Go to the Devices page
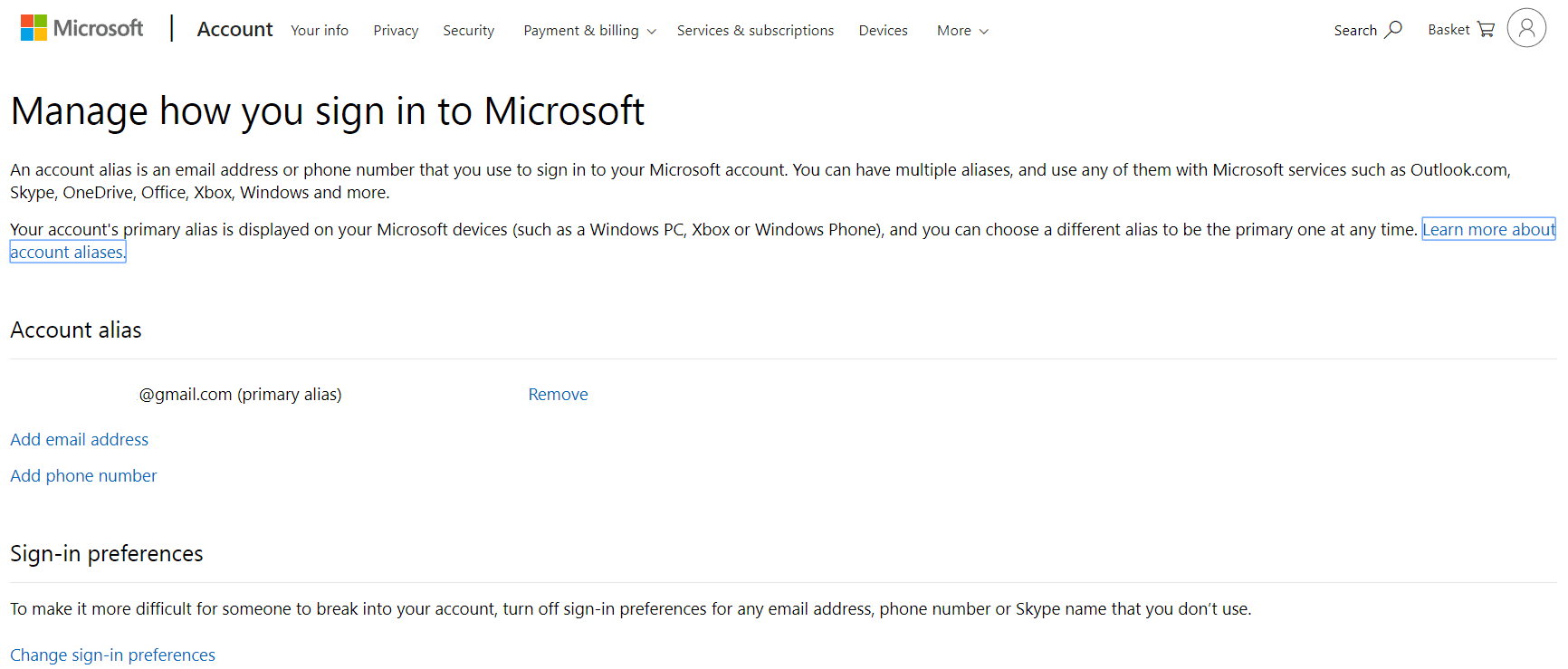The image size is (1568, 669). click(x=883, y=31)
